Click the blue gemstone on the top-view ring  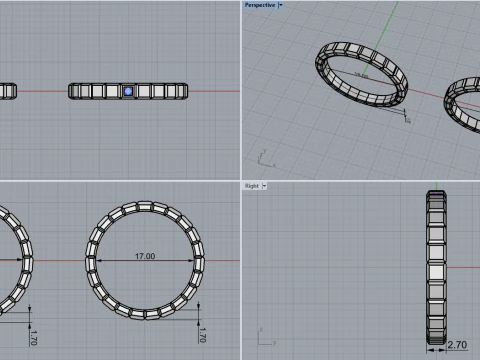128,91
